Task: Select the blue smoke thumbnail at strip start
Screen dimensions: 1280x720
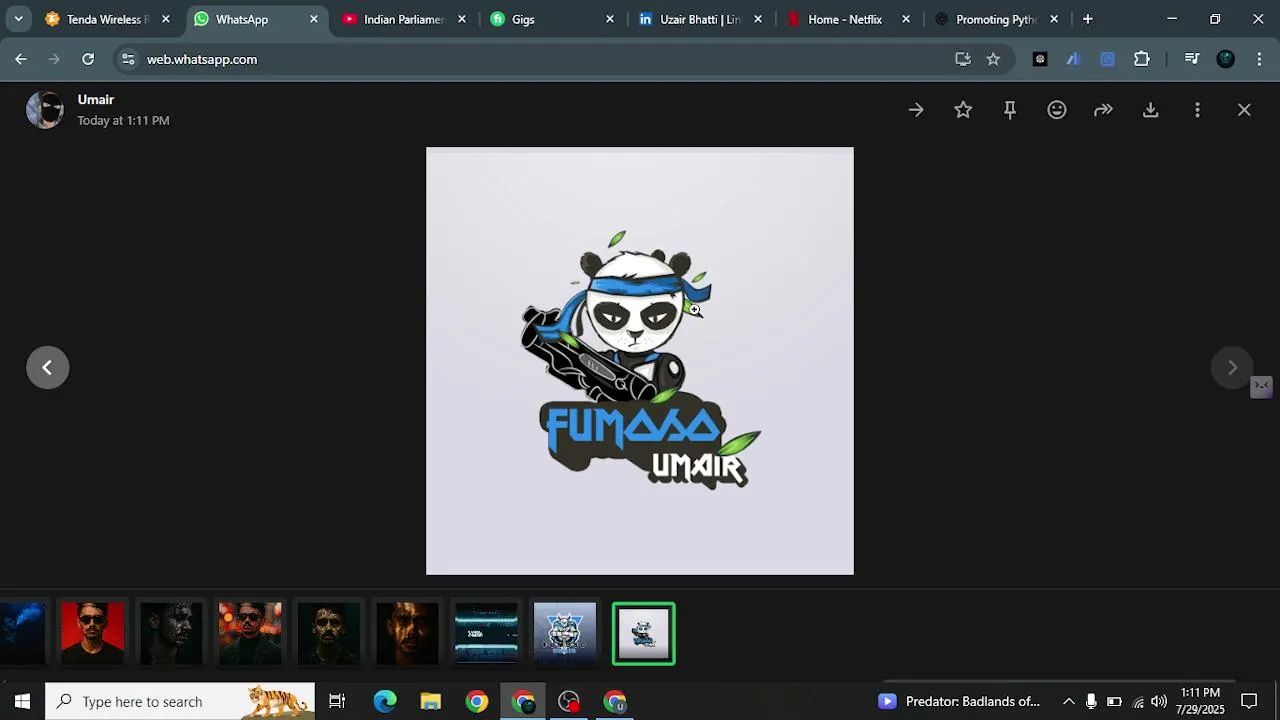Action: pyautogui.click(x=22, y=633)
